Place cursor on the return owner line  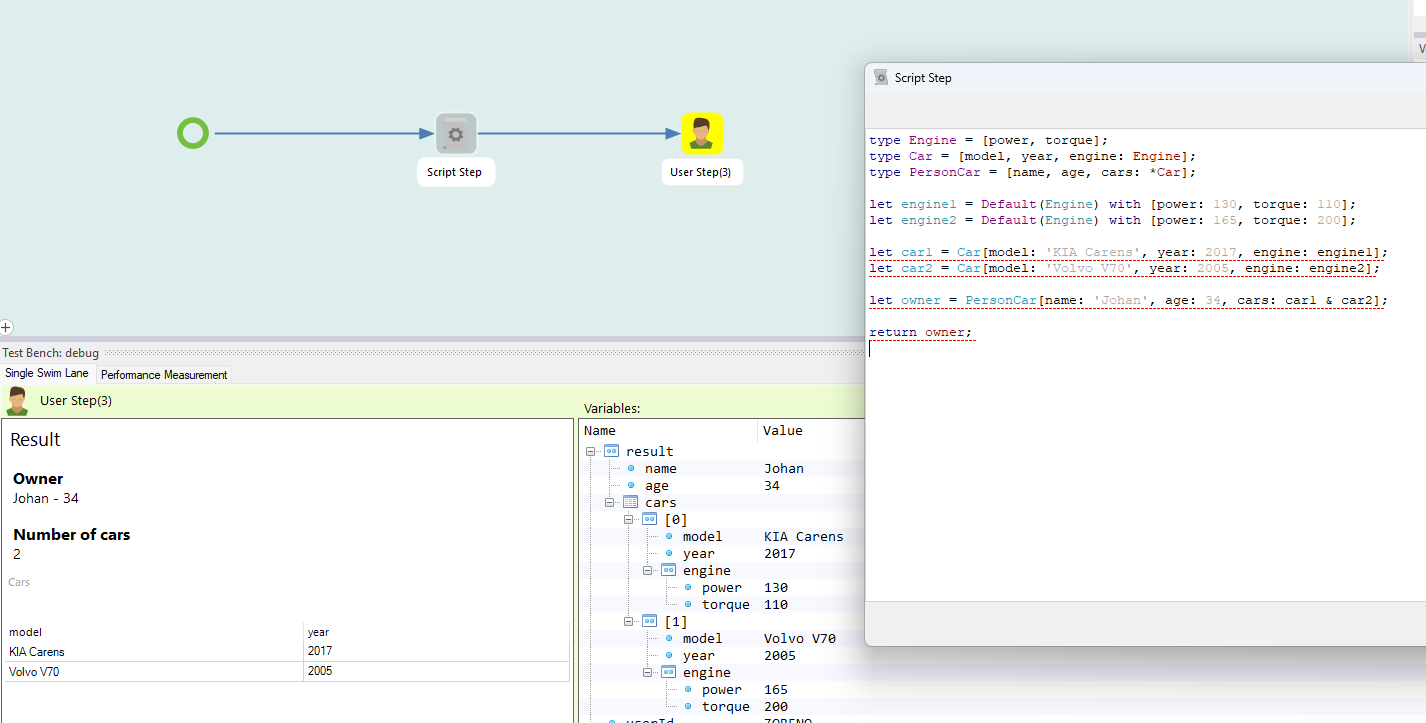coord(920,332)
